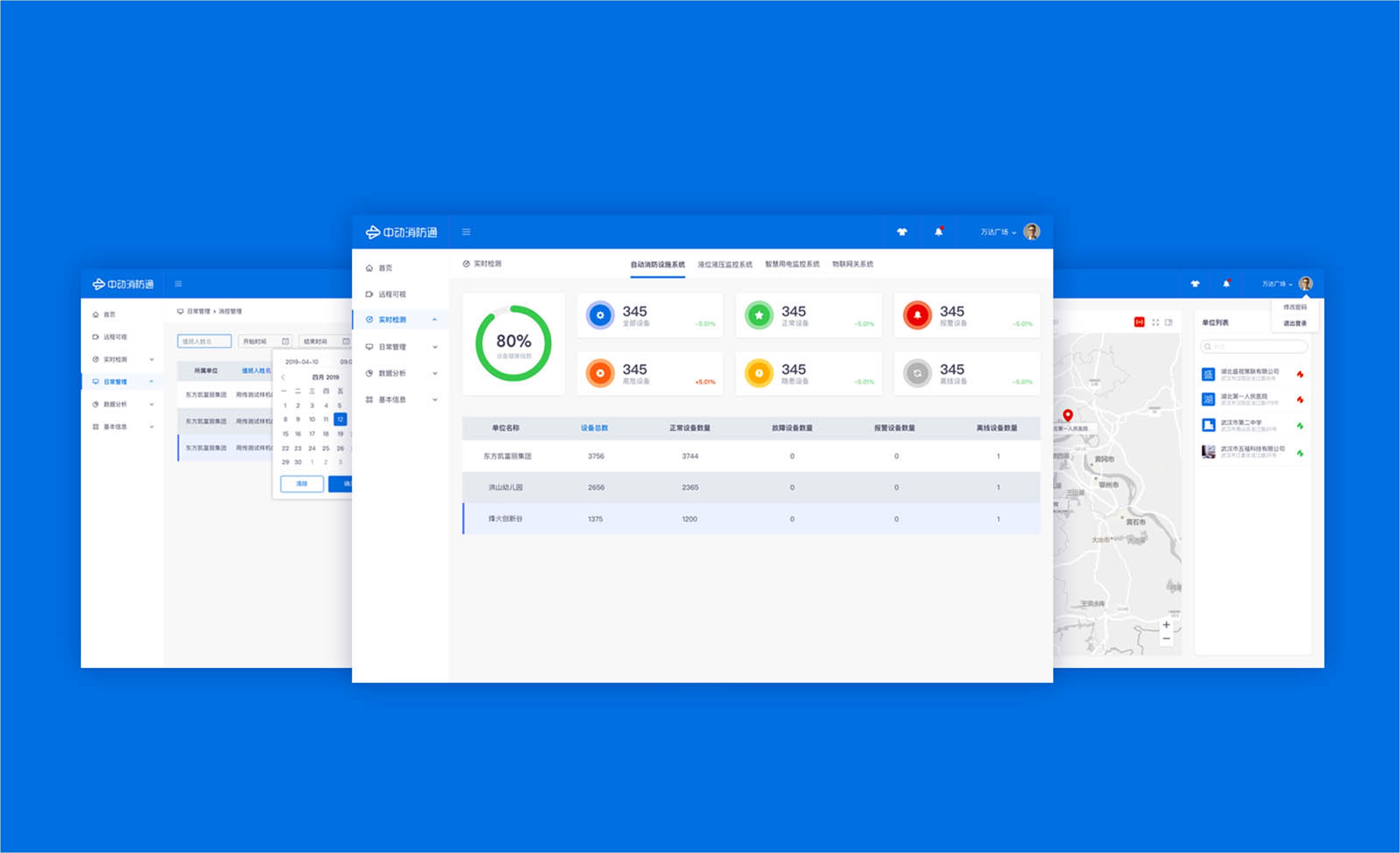The height and width of the screenshot is (853, 1400).
Task: Click red broadcast icon above map
Action: pyautogui.click(x=1139, y=322)
